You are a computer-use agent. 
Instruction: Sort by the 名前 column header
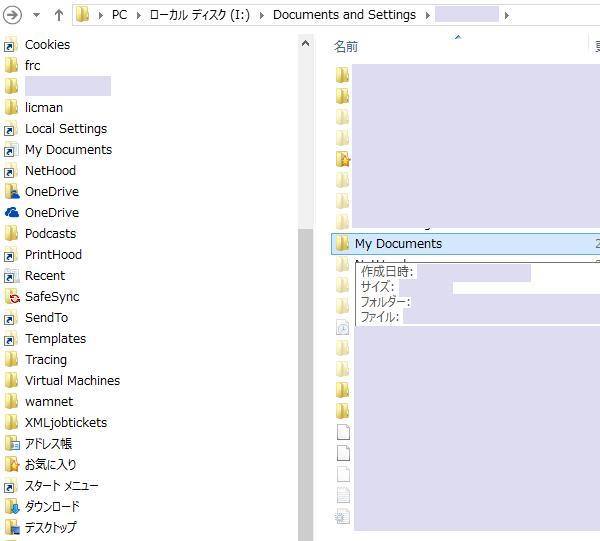coord(346,46)
